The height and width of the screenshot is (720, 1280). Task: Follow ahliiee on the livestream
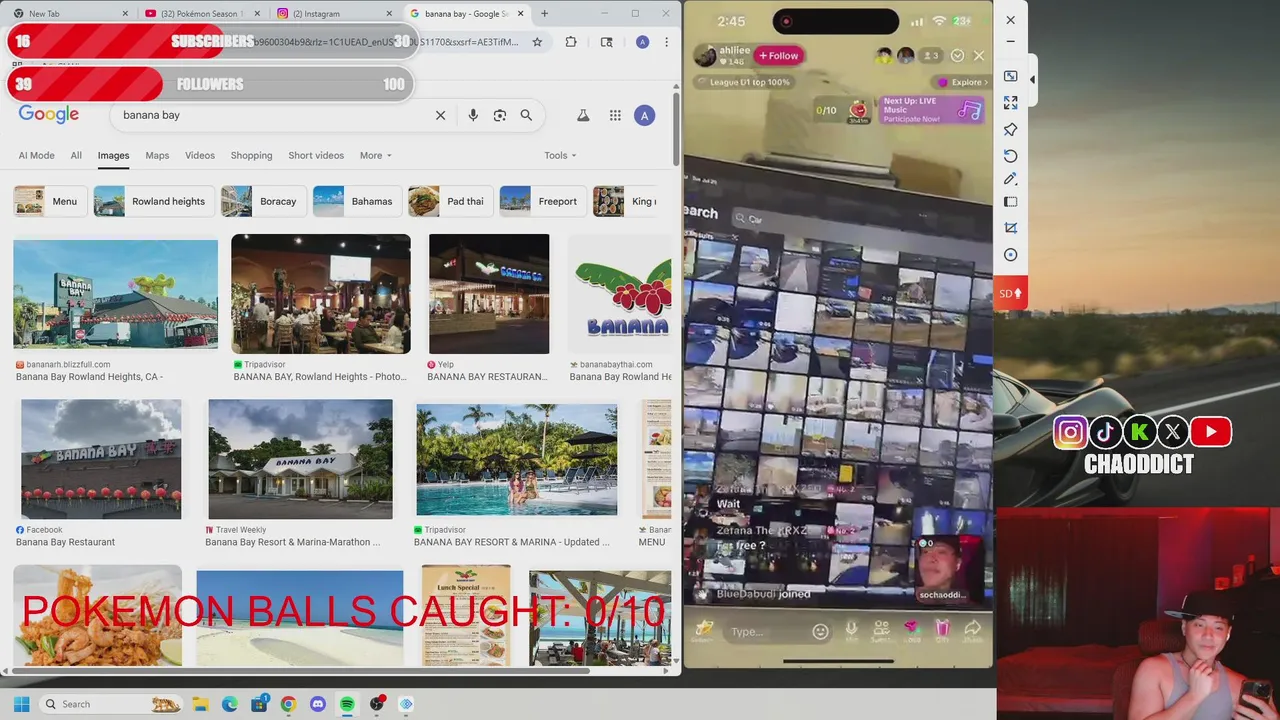[x=777, y=56]
